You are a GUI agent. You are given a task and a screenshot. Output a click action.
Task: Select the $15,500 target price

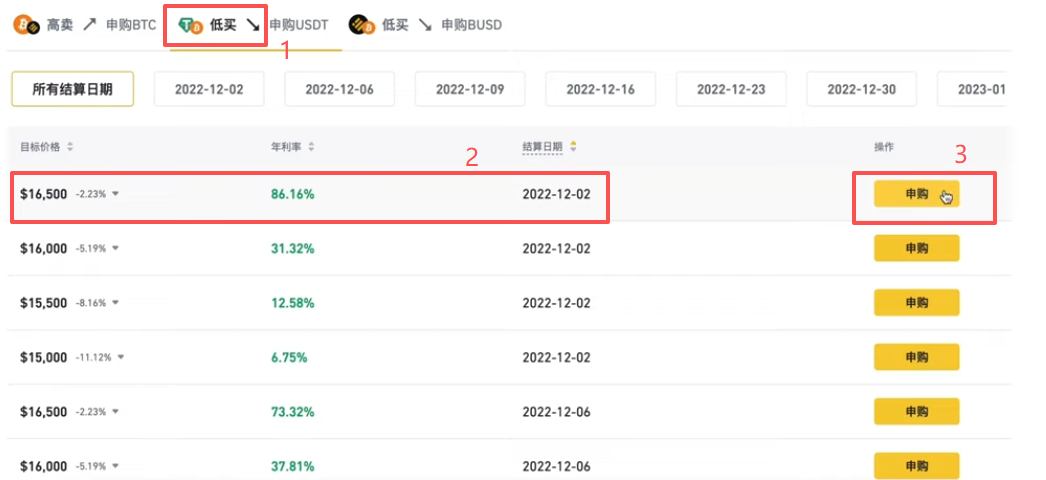tap(43, 303)
